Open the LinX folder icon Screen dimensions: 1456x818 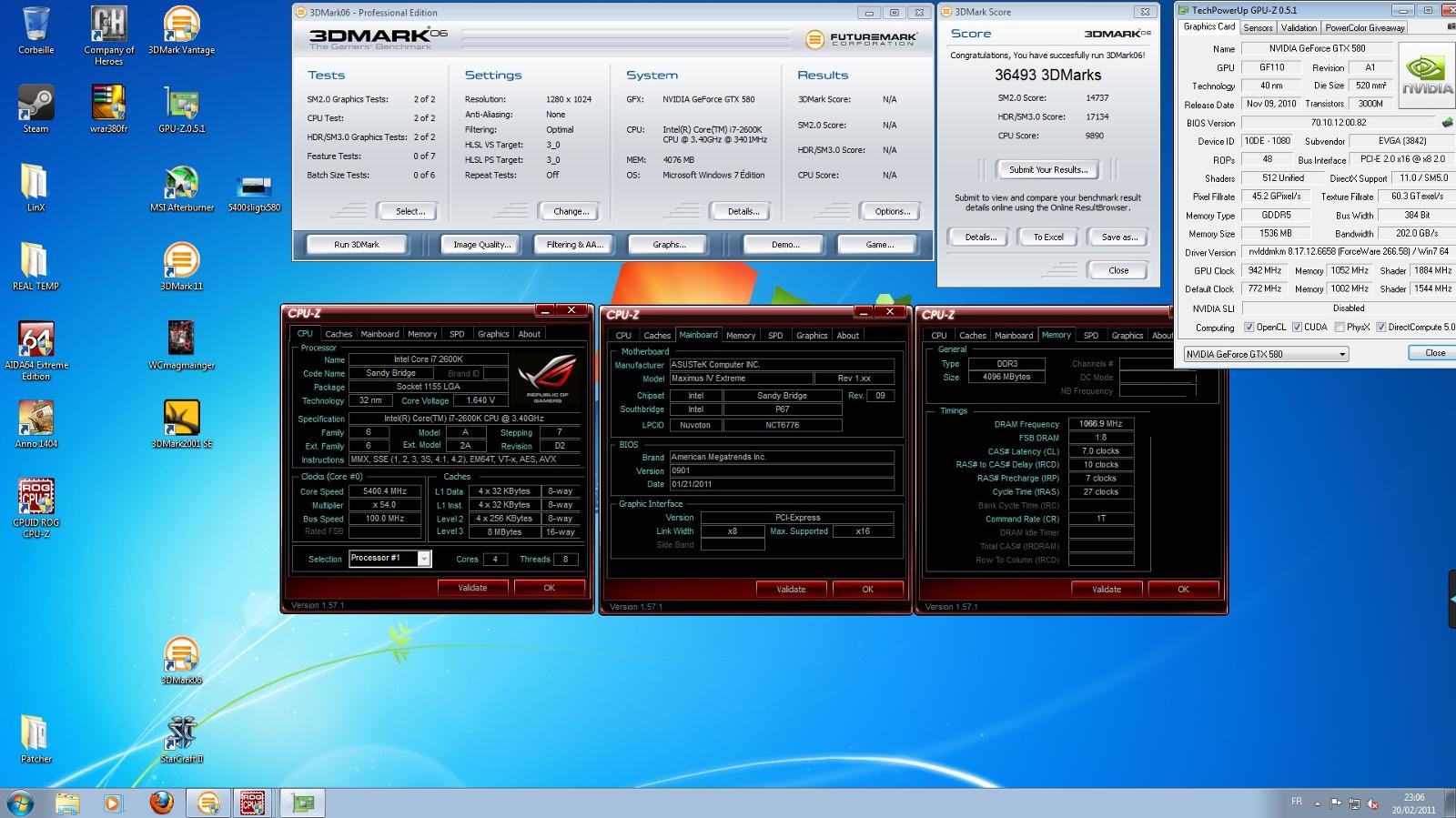click(x=35, y=188)
